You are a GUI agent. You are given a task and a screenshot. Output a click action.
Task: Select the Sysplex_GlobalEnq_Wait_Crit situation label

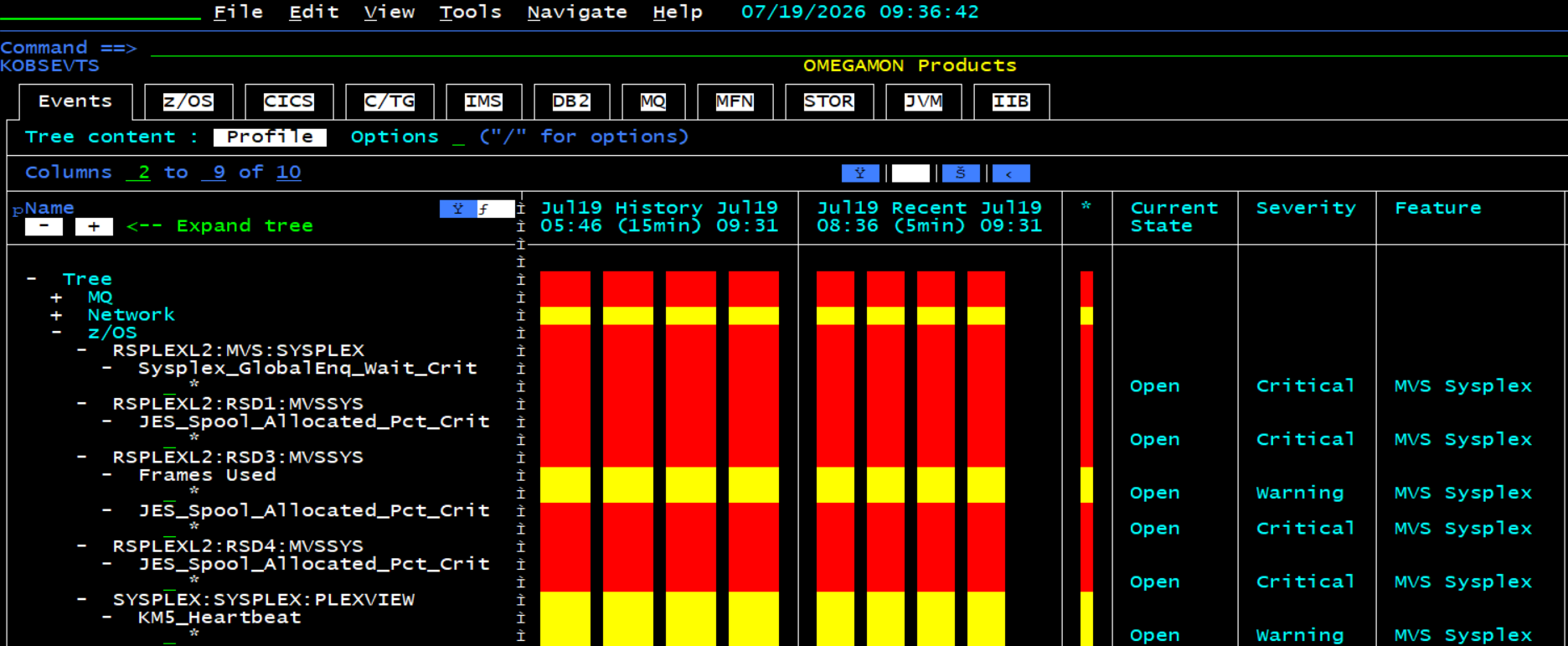tap(307, 368)
